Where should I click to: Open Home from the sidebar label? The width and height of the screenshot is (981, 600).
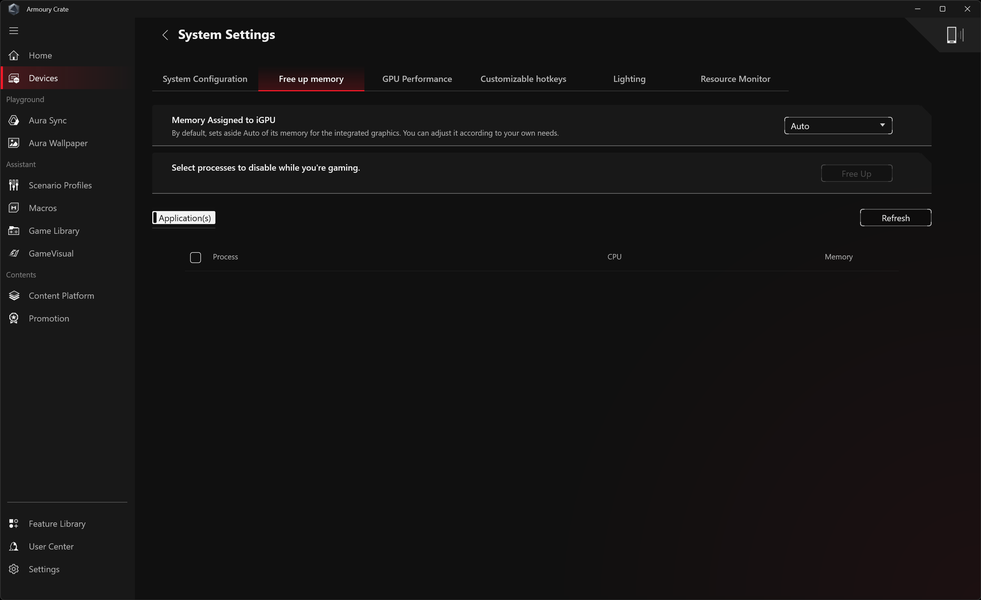tap(40, 56)
